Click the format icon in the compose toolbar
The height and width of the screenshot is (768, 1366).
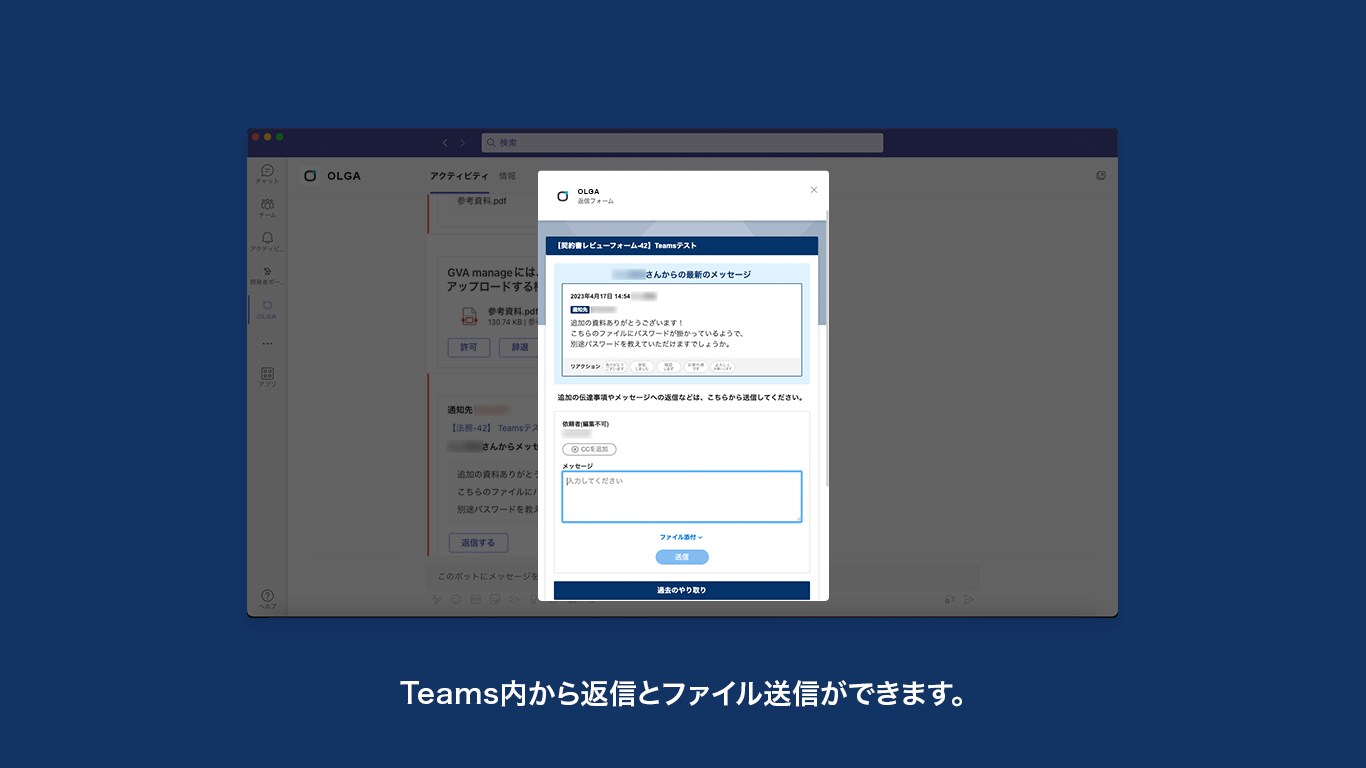point(436,599)
